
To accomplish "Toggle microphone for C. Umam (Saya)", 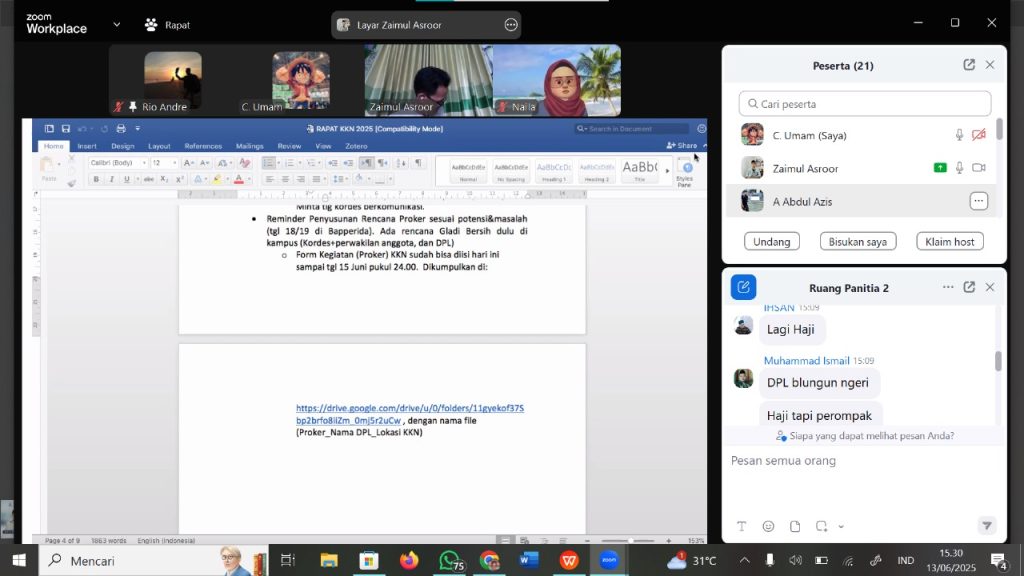I will pyautogui.click(x=959, y=135).
